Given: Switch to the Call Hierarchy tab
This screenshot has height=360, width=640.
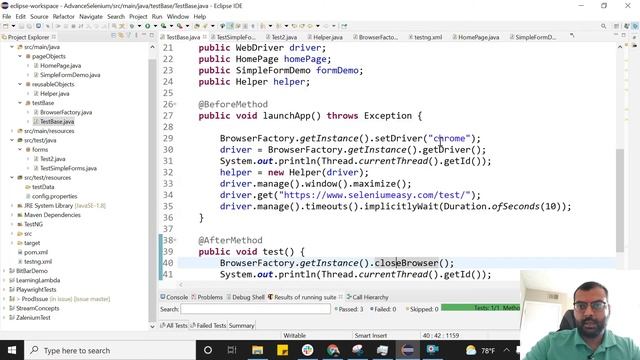Looking at the screenshot, I should point(367,297).
